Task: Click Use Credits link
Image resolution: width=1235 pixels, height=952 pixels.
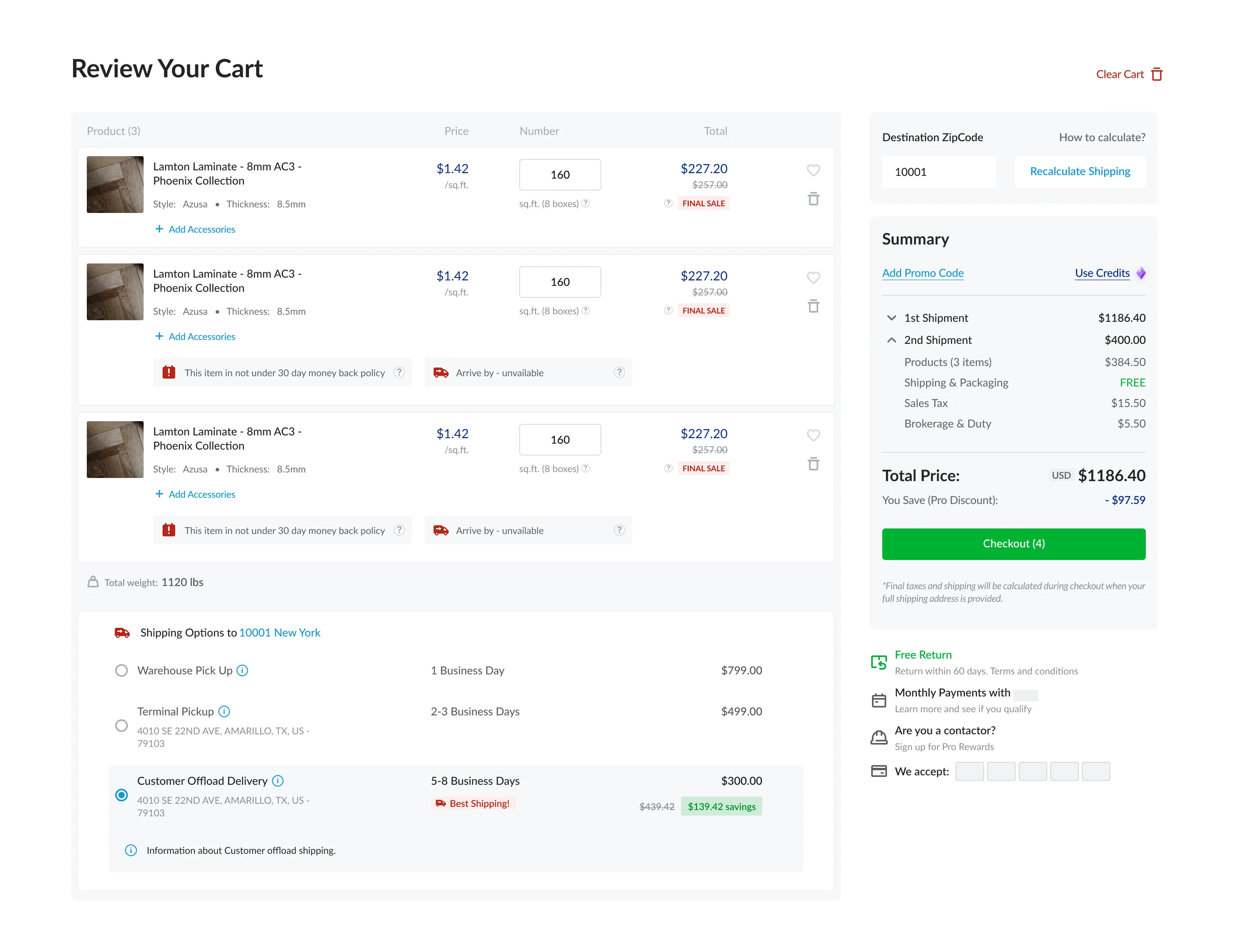Action: (x=1102, y=273)
